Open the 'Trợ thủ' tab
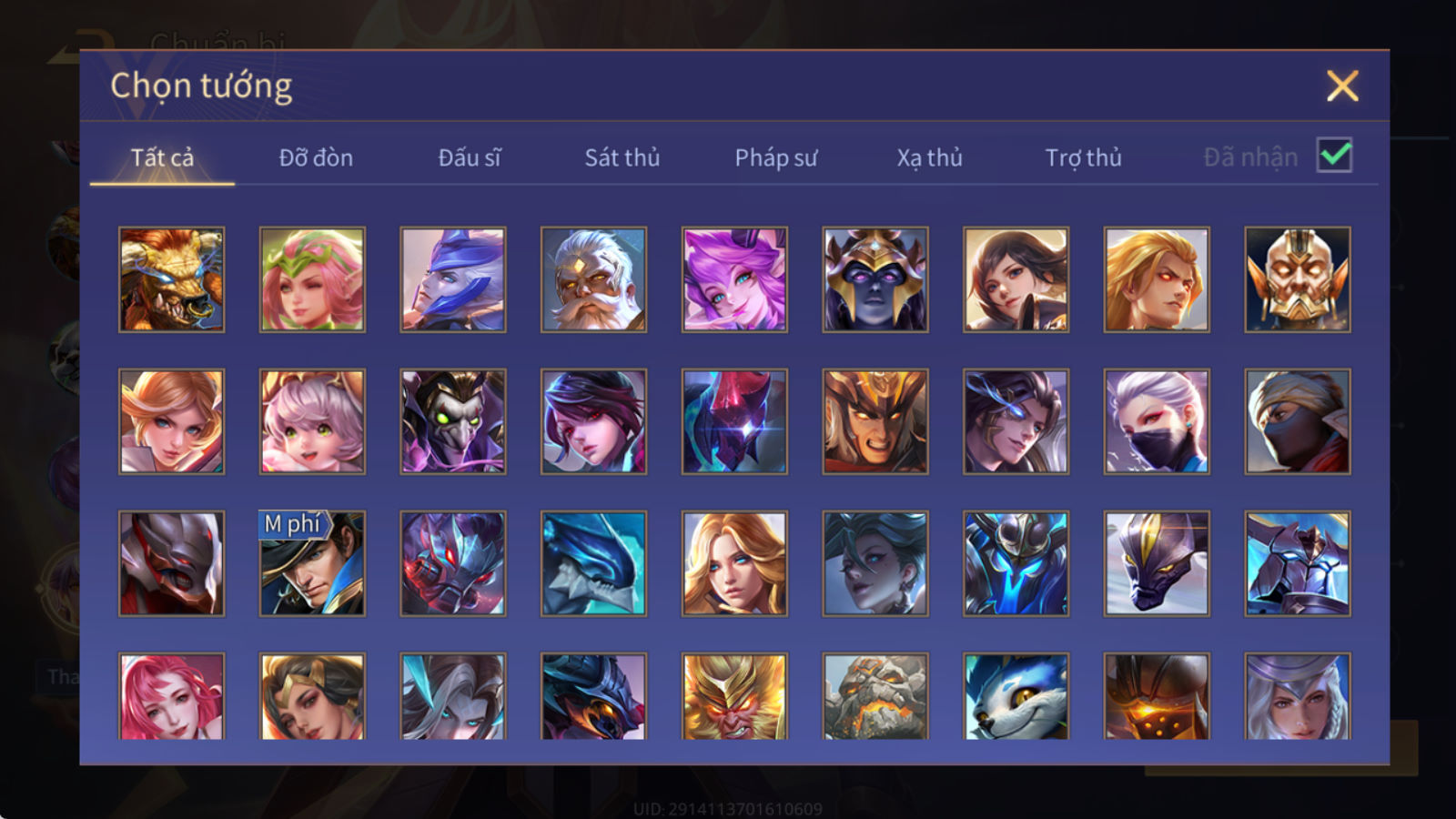Image resolution: width=1456 pixels, height=819 pixels. pyautogui.click(x=1083, y=157)
